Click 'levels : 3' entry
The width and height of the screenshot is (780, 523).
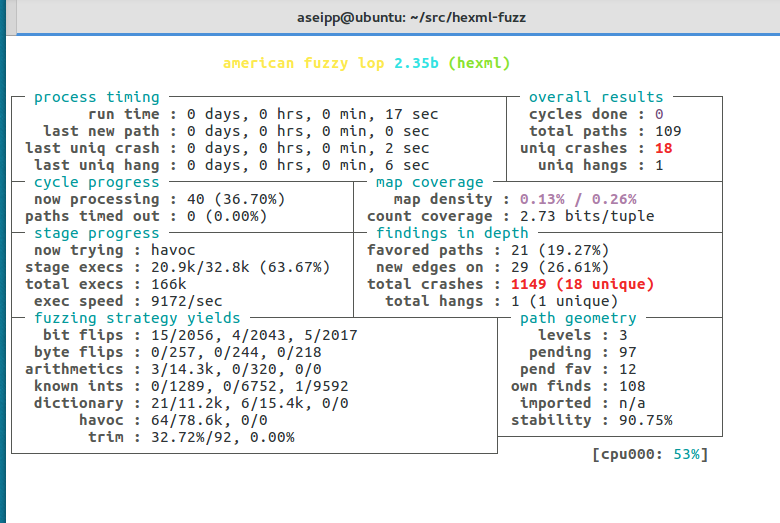[583, 335]
